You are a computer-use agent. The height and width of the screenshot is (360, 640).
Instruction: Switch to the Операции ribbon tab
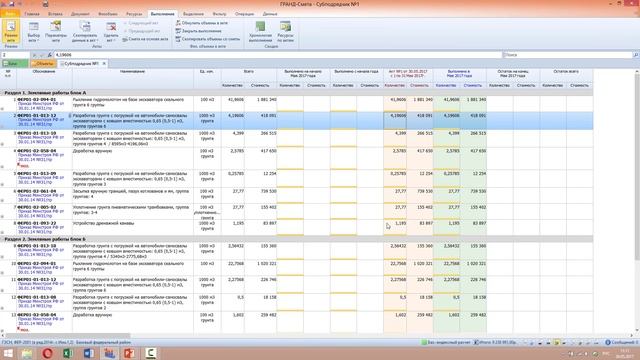[244, 14]
